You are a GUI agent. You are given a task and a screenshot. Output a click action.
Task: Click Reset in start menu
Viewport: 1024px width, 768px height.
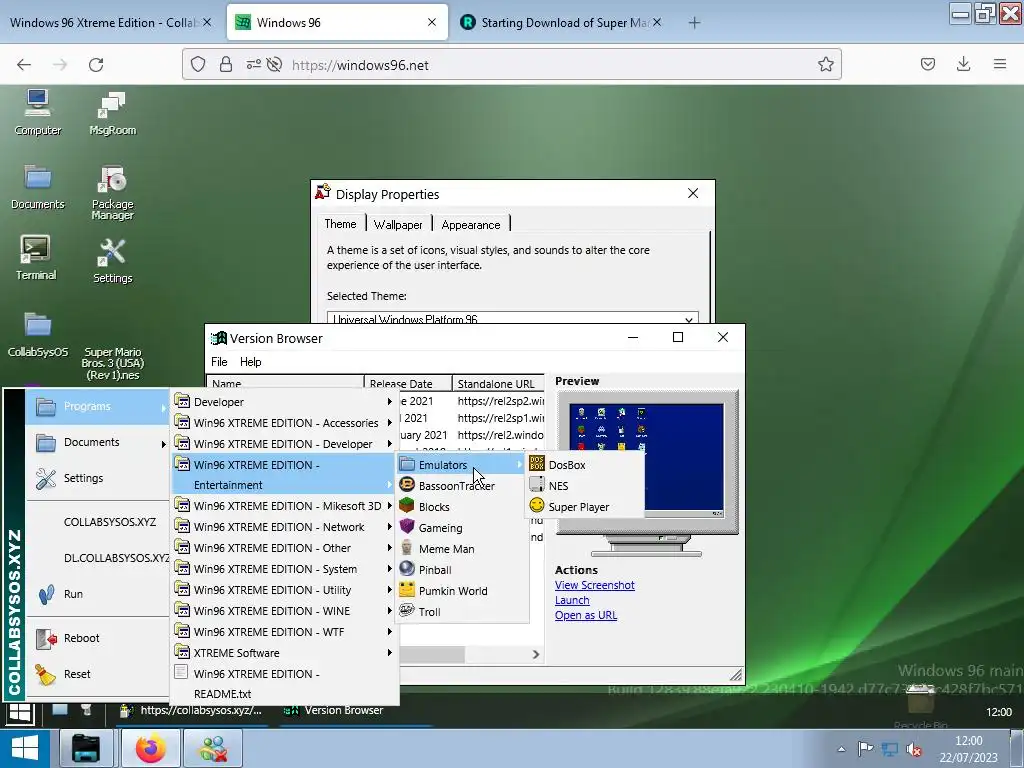tap(97, 674)
